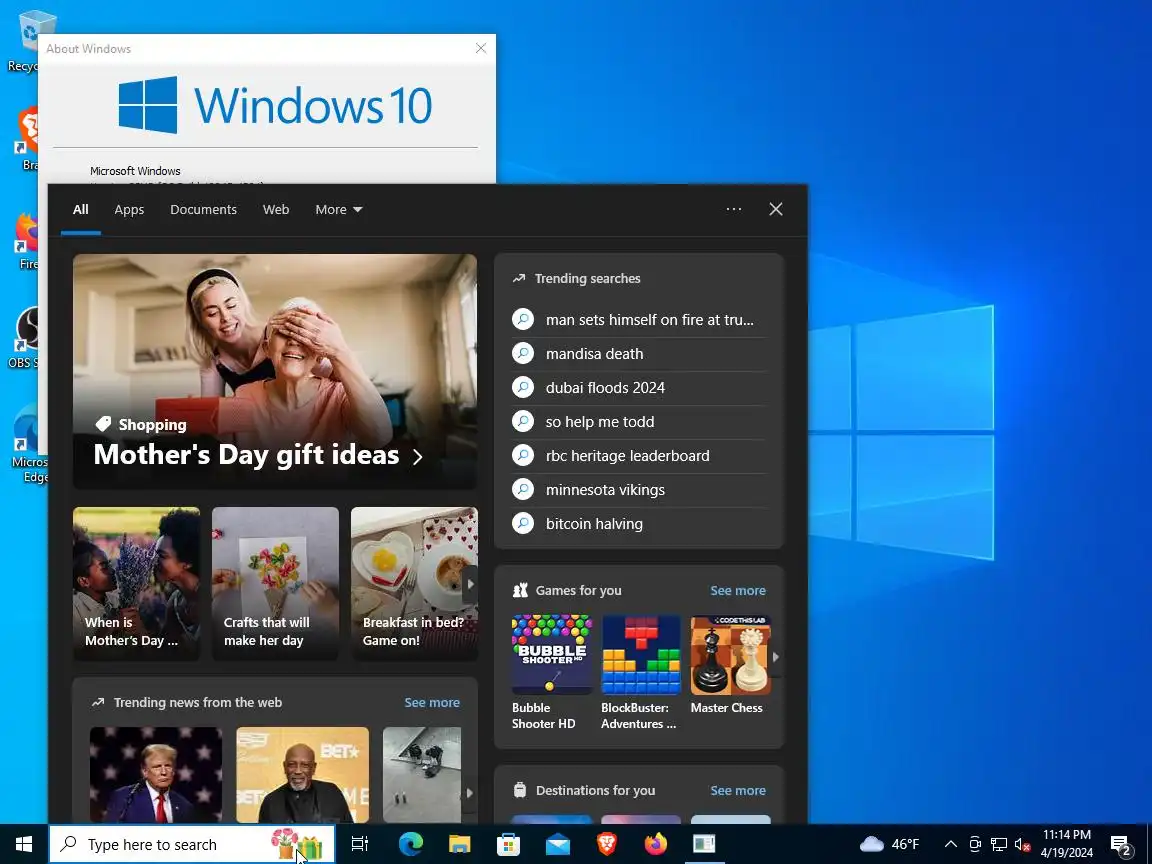1152x864 pixels.
Task: Expand the More filter dropdown
Action: (x=339, y=209)
